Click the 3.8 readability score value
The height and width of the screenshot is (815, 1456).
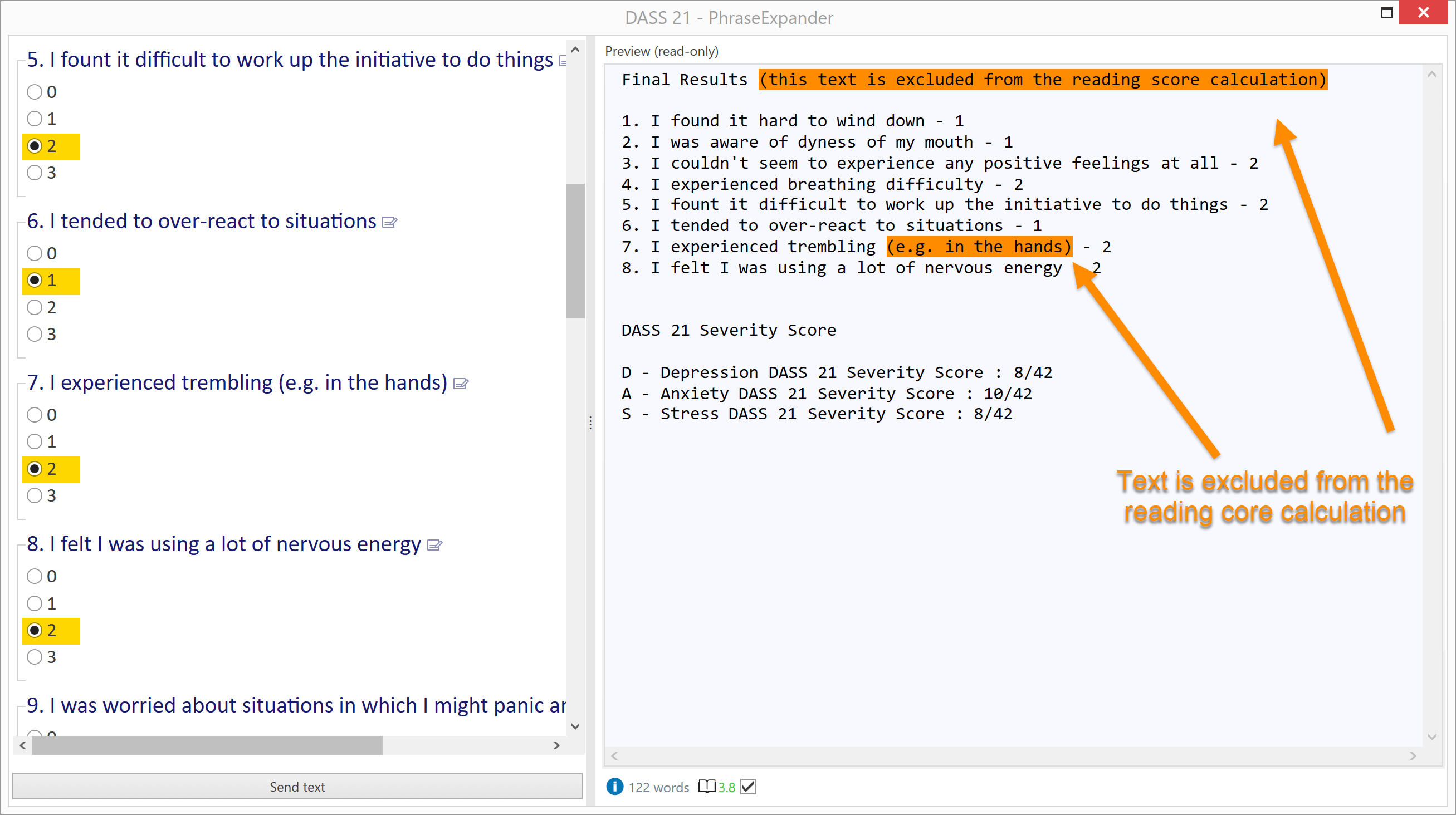(x=726, y=787)
